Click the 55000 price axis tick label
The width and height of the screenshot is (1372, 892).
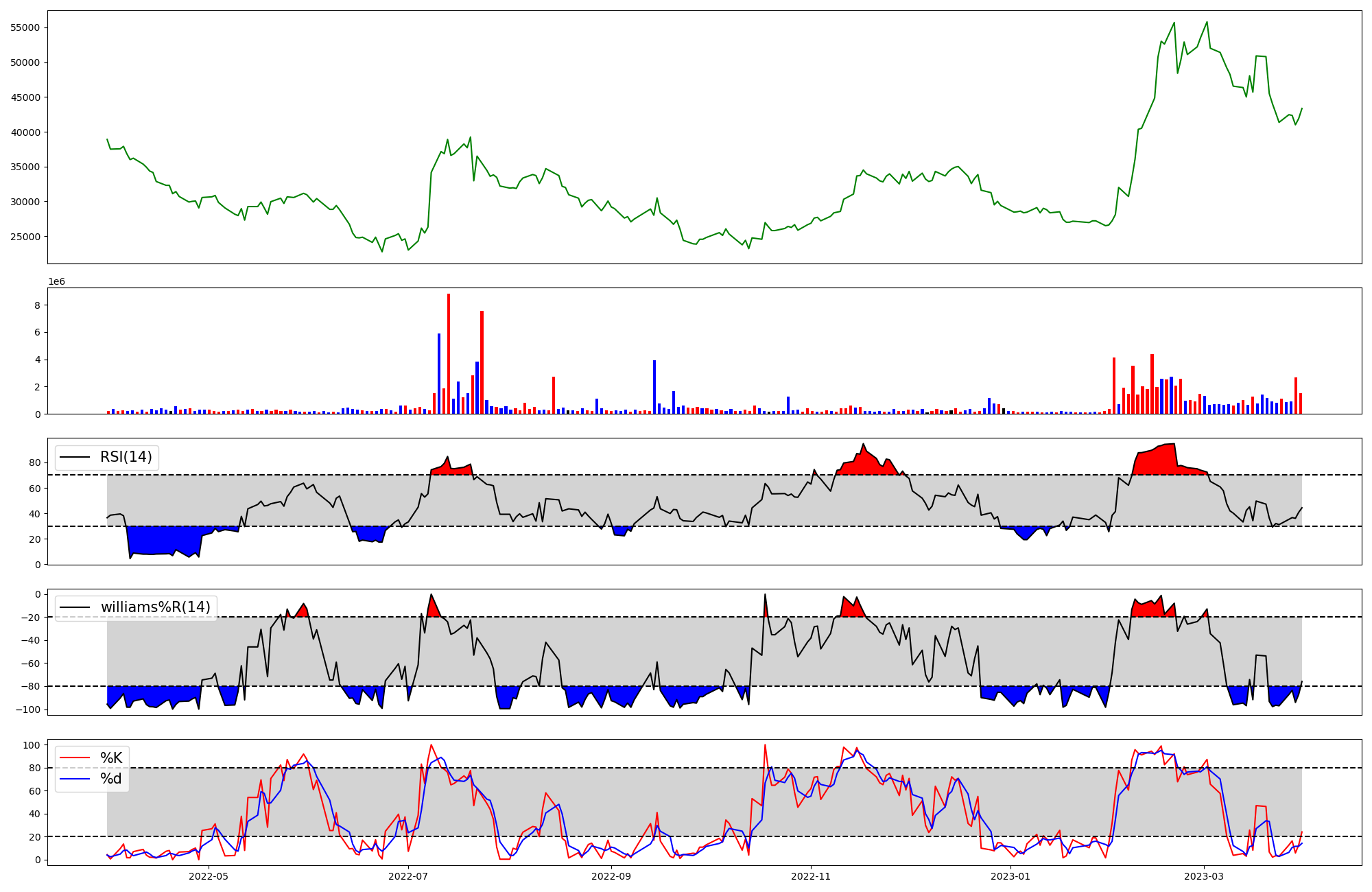[x=25, y=28]
